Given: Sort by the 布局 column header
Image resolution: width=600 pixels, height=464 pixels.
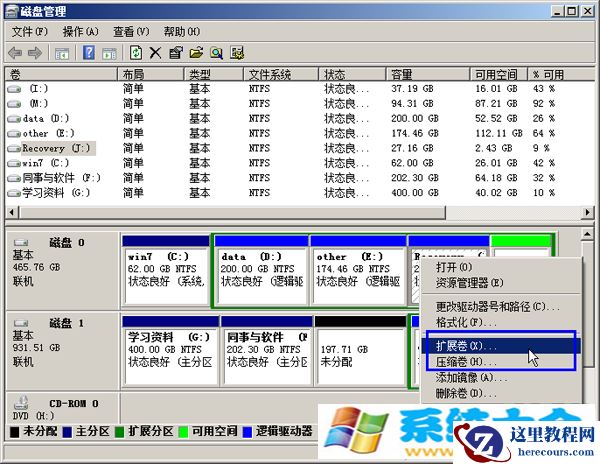Looking at the screenshot, I should 150,74.
